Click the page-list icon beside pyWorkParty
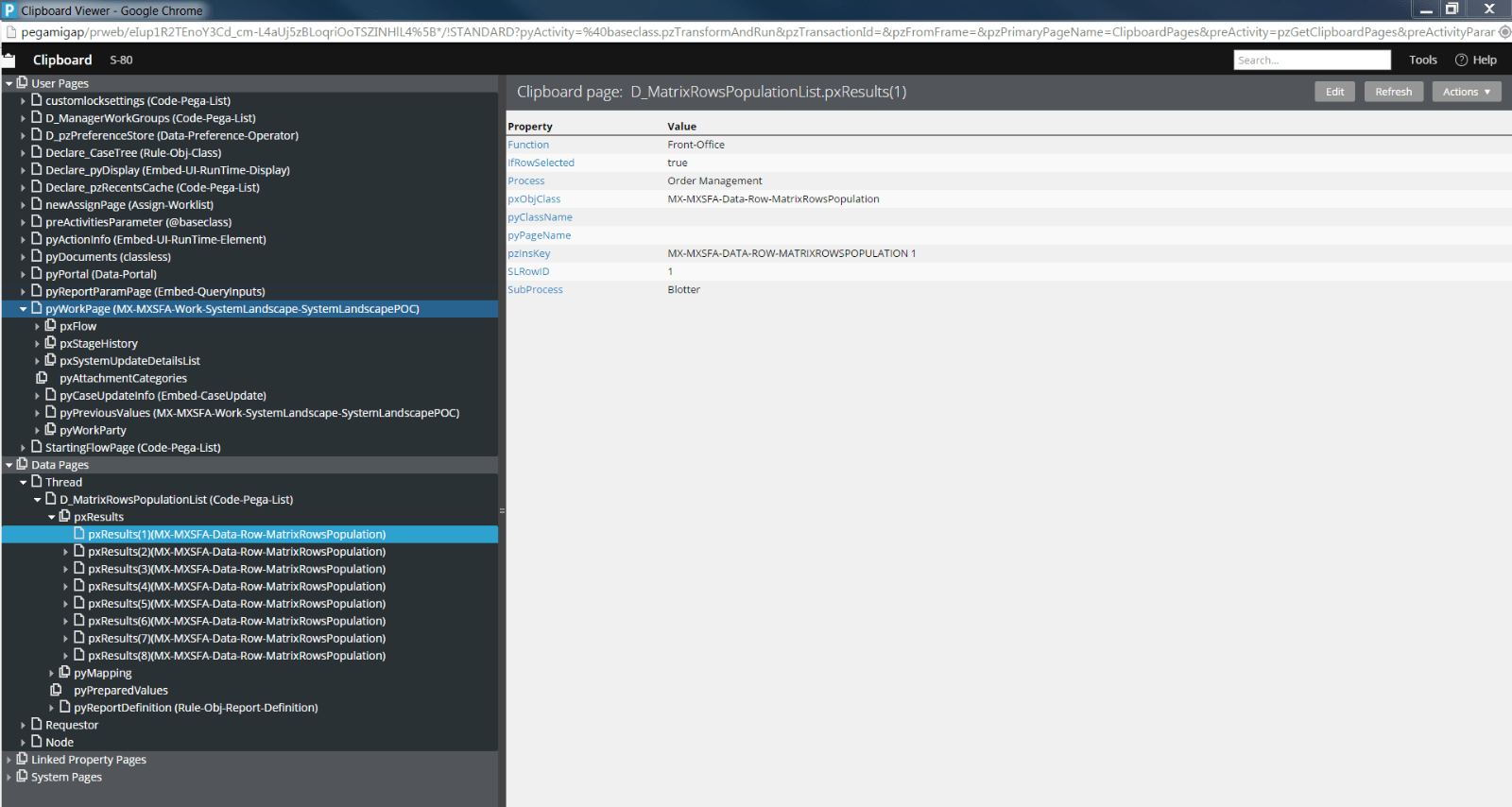Viewport: 1512px width, 807px height. [51, 430]
